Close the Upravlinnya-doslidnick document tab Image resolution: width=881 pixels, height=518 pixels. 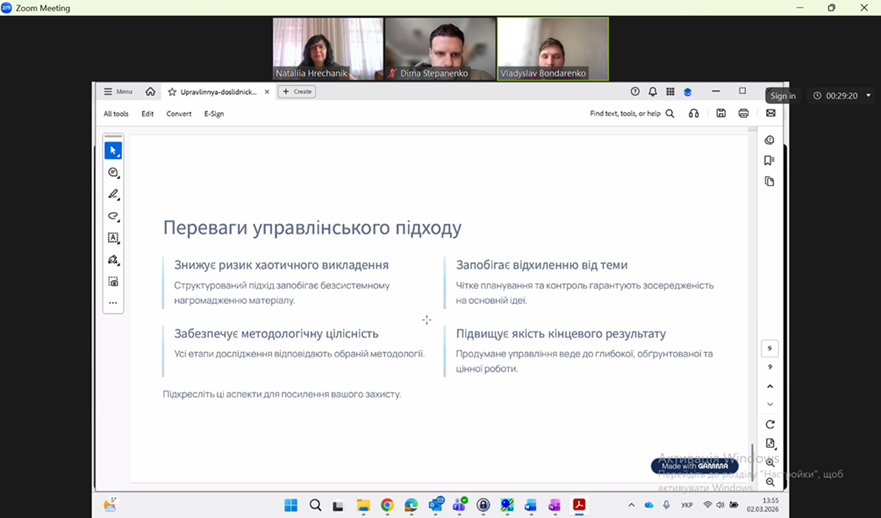[267, 92]
